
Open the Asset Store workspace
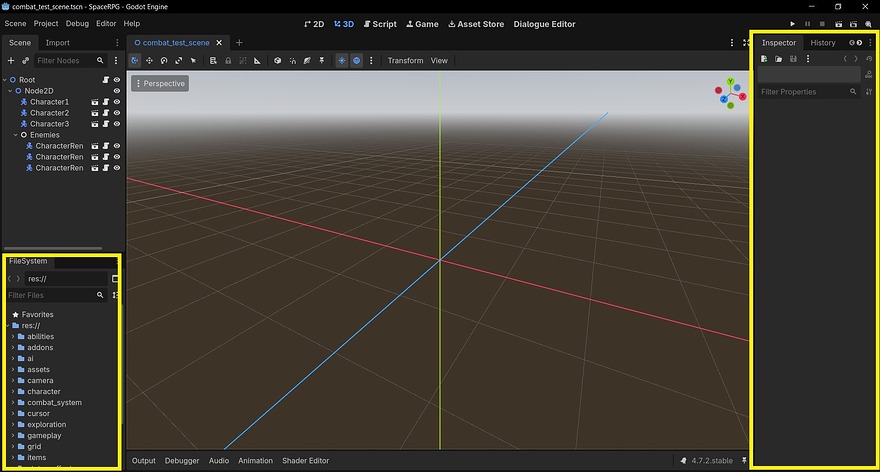point(476,24)
